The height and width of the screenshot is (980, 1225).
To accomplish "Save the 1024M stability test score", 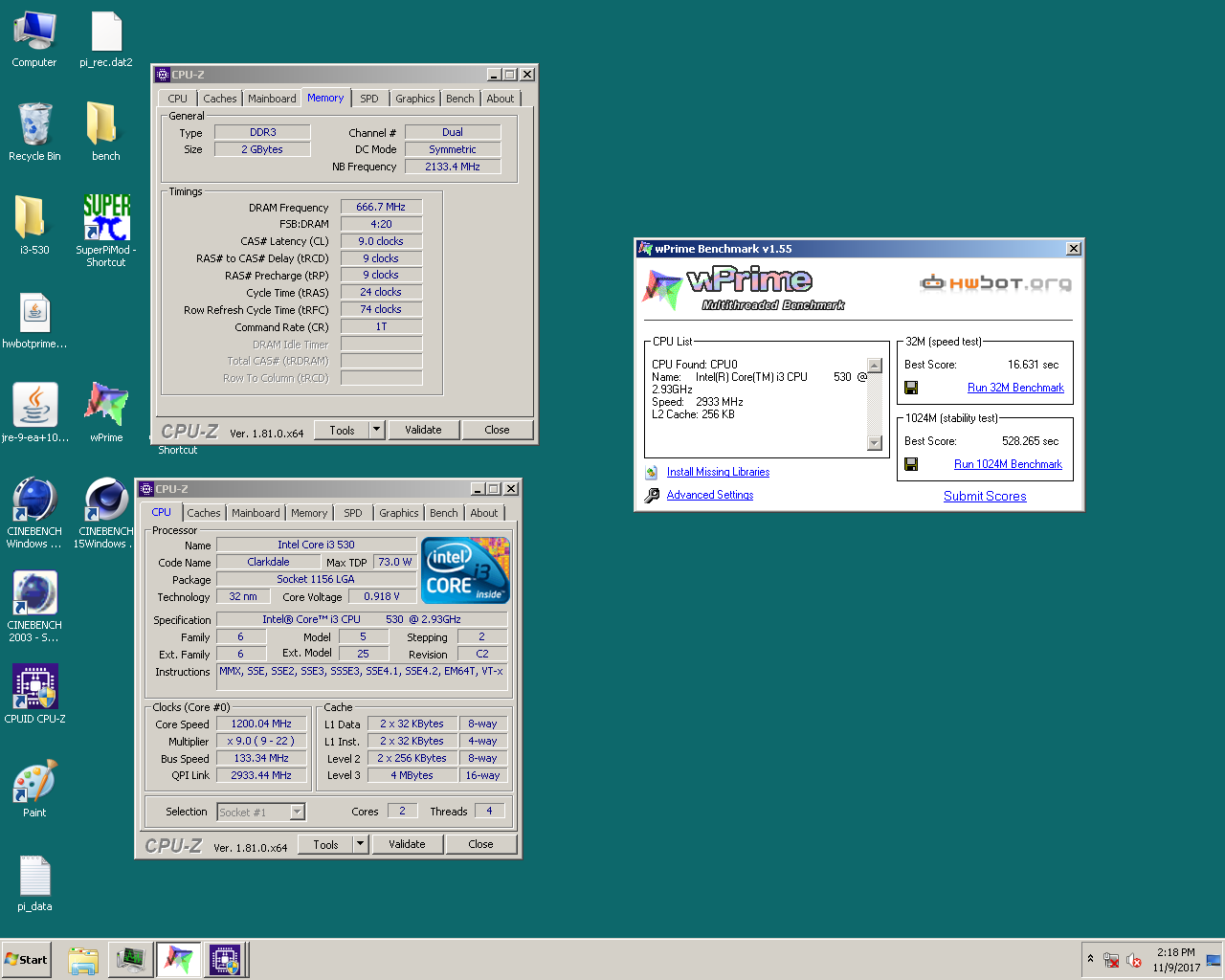I will (x=911, y=464).
